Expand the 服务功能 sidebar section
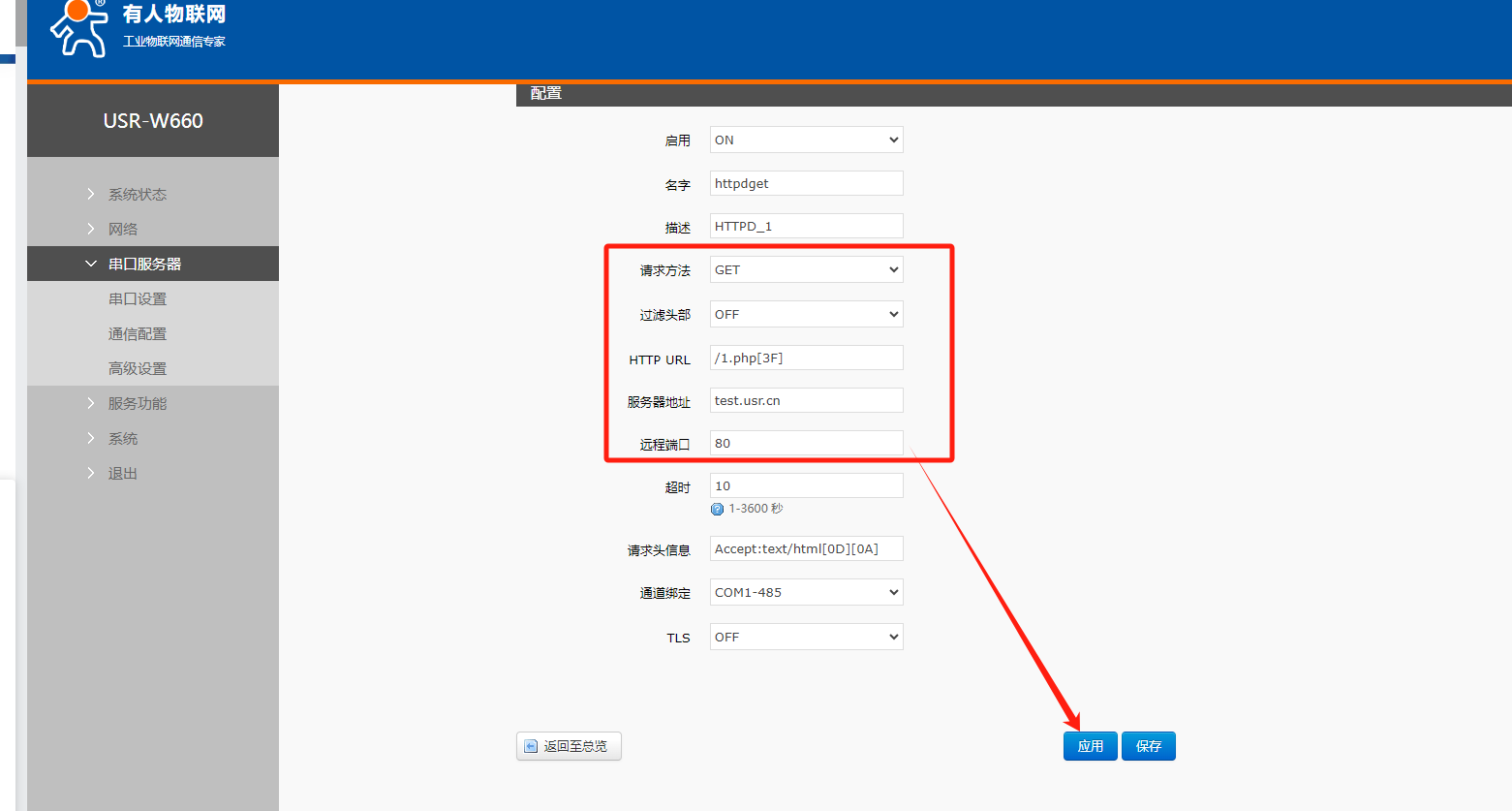Image resolution: width=1512 pixels, height=811 pixels. [x=138, y=403]
